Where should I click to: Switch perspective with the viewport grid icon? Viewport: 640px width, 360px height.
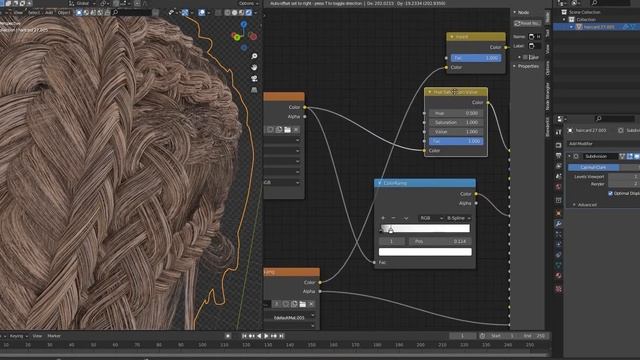254,90
